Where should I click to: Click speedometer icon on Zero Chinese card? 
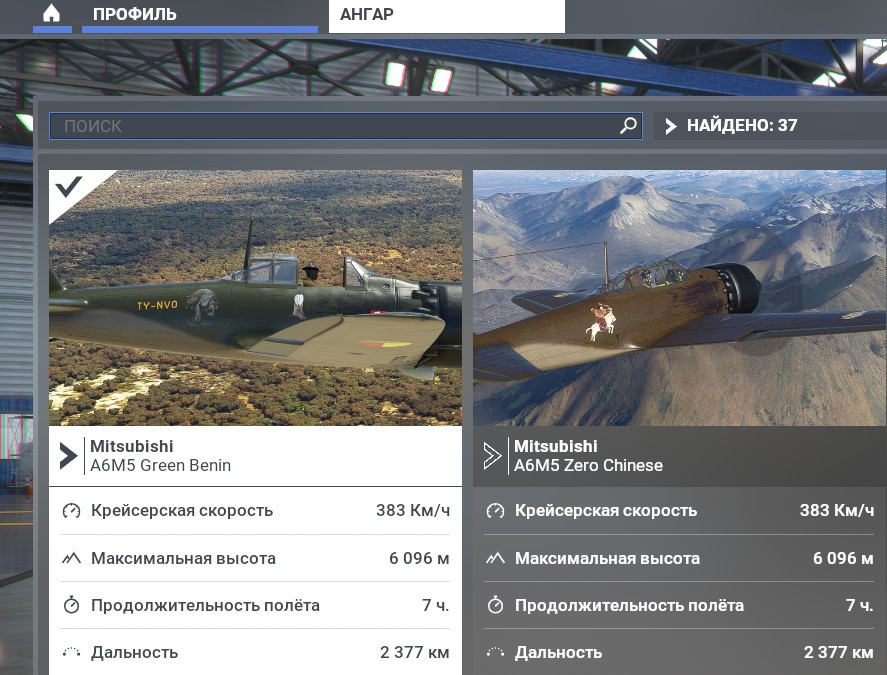tap(495, 511)
